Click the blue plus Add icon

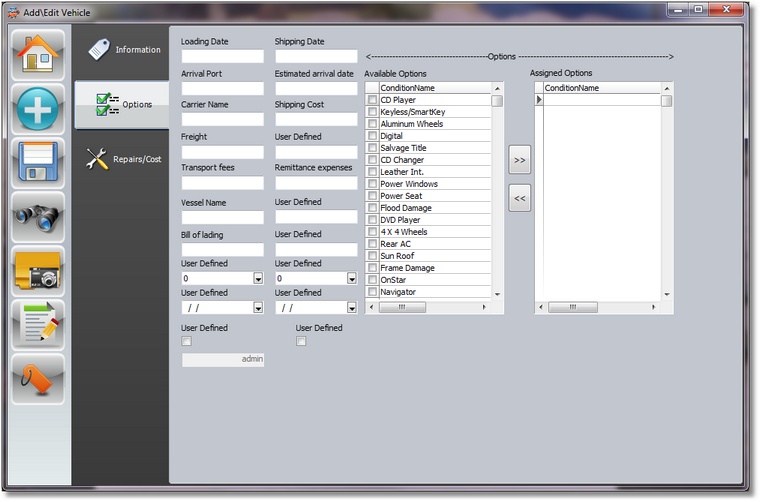click(39, 109)
